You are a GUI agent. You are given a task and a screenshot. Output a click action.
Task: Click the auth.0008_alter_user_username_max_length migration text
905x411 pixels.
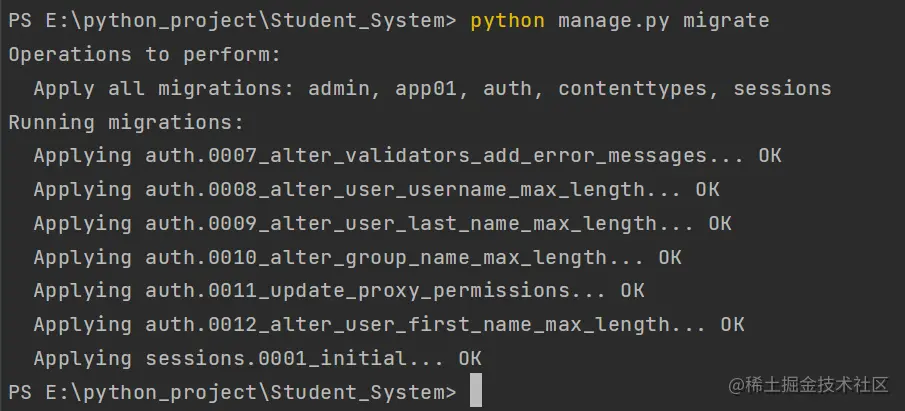395,189
